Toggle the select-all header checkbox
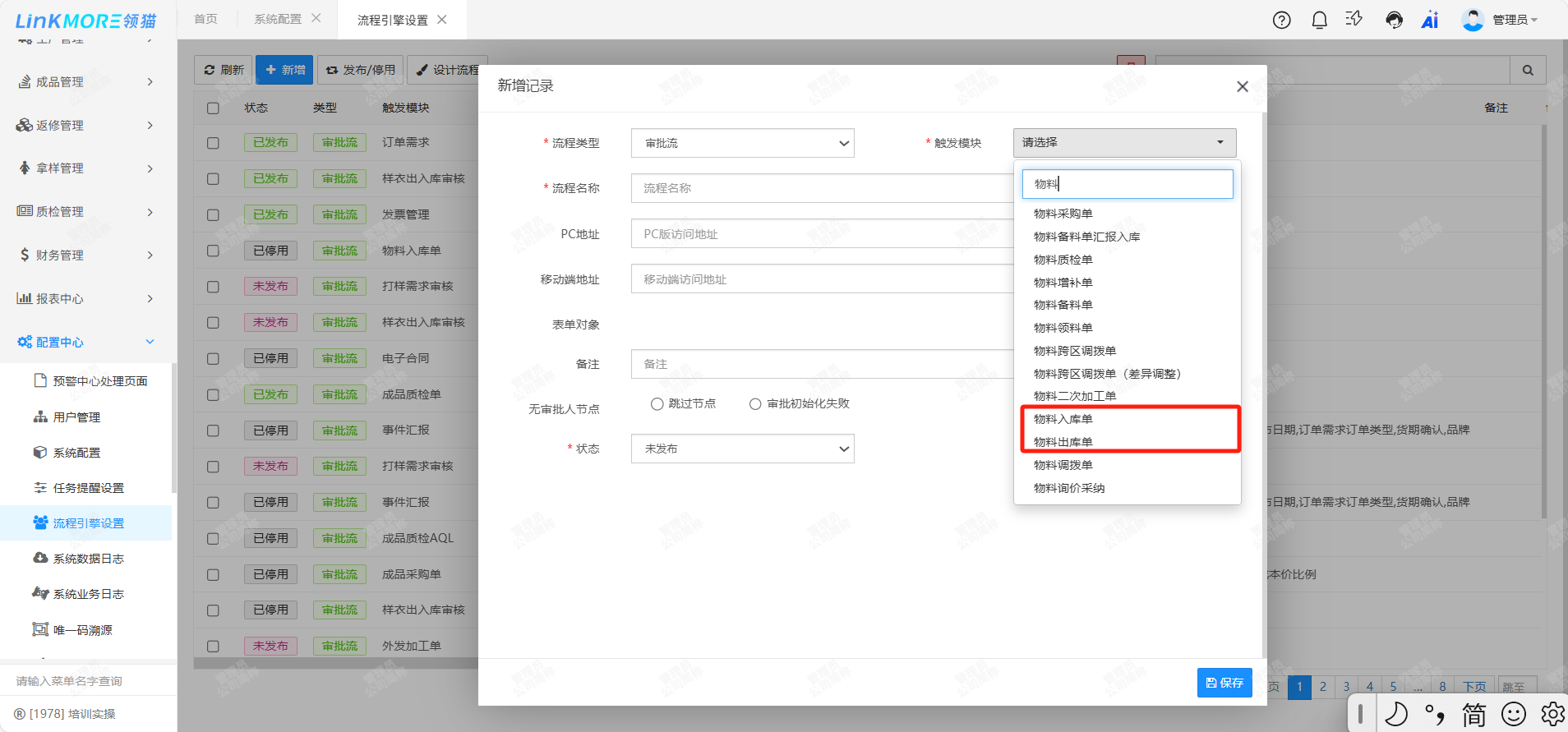The height and width of the screenshot is (732, 1568). [213, 108]
